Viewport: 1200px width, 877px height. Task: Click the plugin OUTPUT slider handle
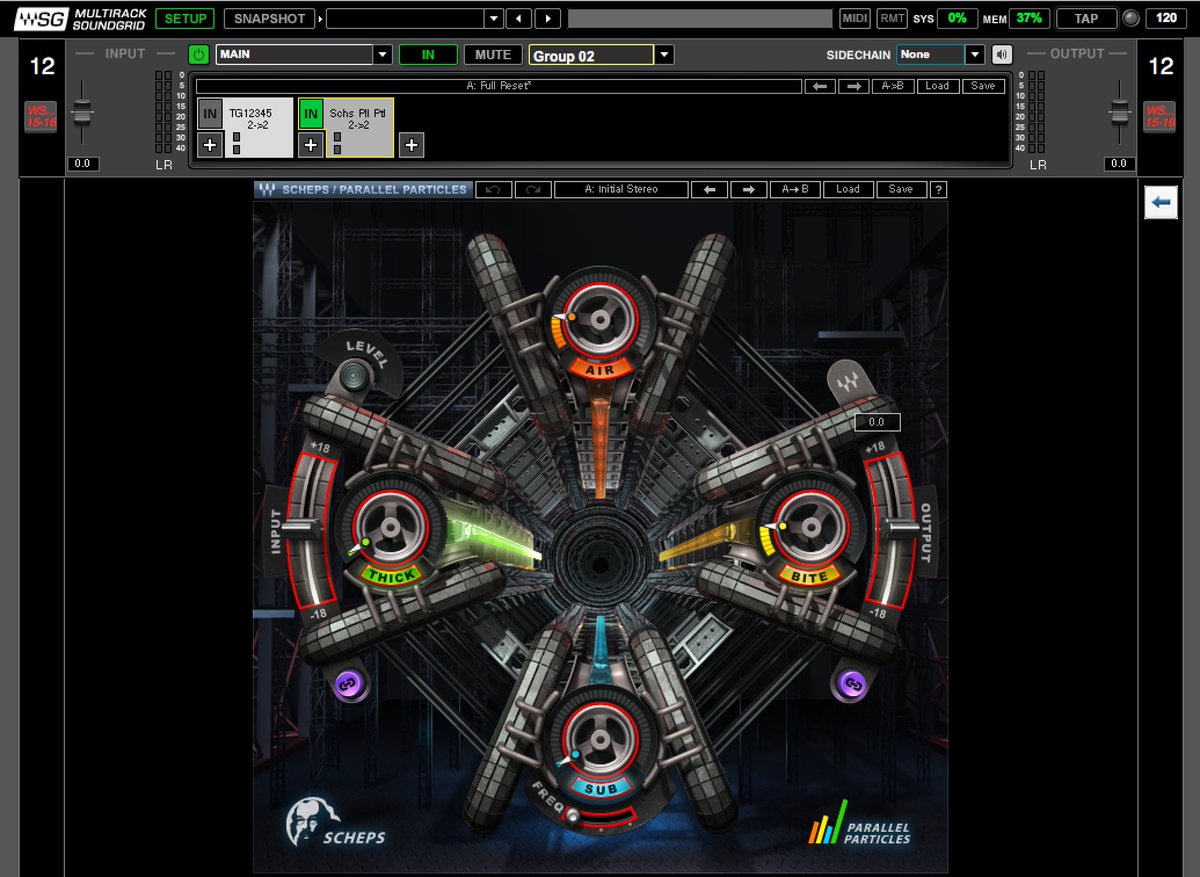[x=901, y=525]
